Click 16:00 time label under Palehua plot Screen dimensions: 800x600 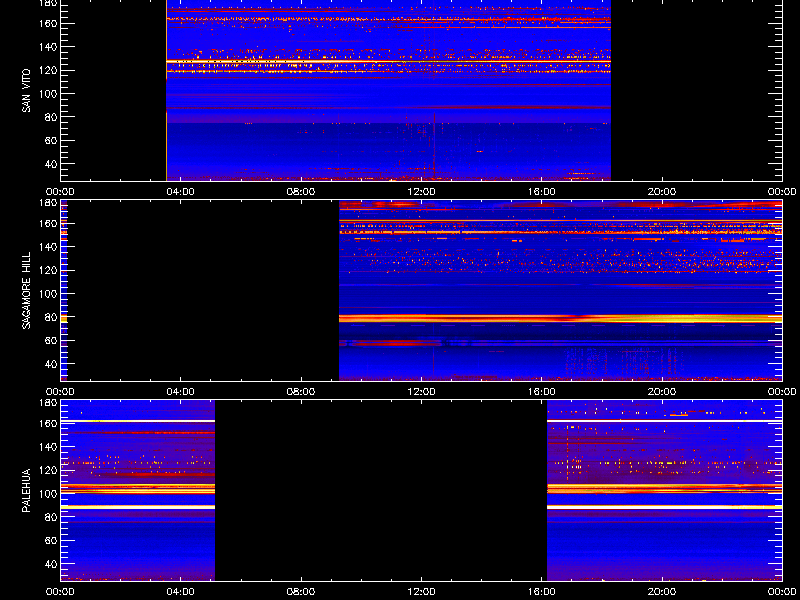(x=542, y=592)
